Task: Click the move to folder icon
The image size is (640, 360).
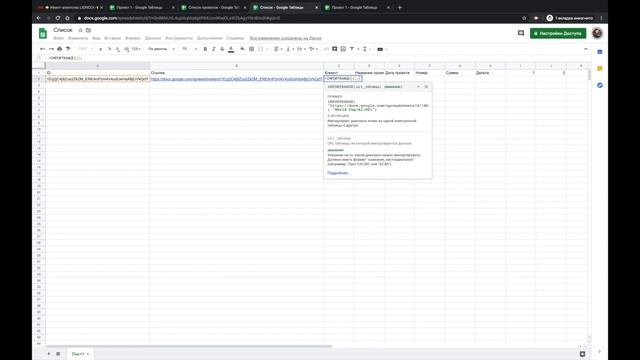Action: pos(88,30)
